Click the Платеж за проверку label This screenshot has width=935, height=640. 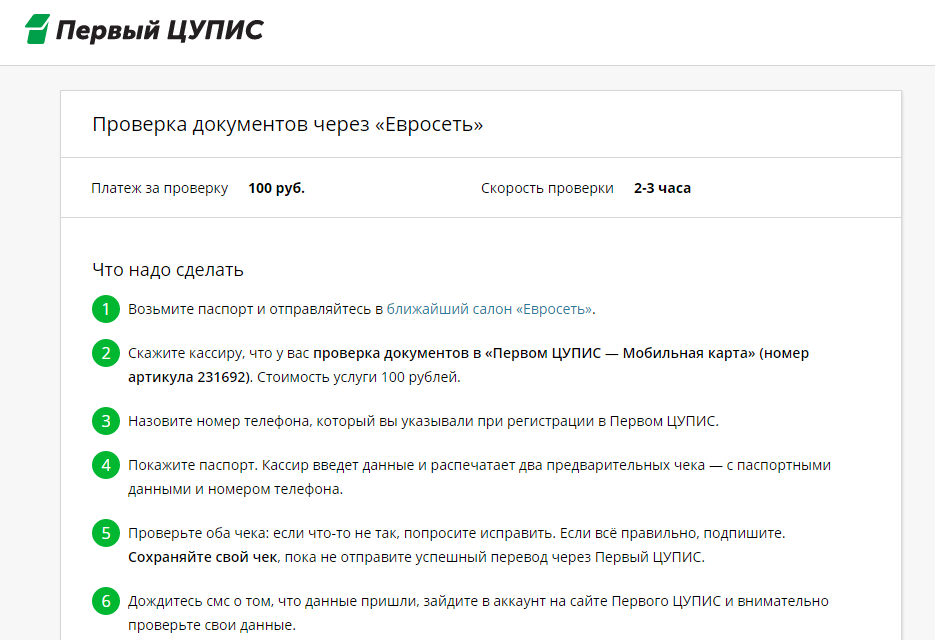pyautogui.click(x=160, y=188)
